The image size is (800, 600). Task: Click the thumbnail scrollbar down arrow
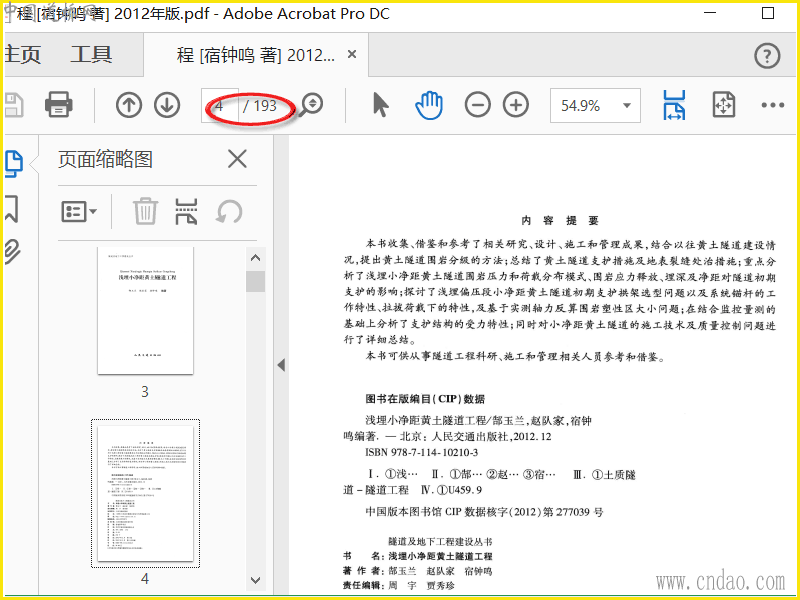256,580
